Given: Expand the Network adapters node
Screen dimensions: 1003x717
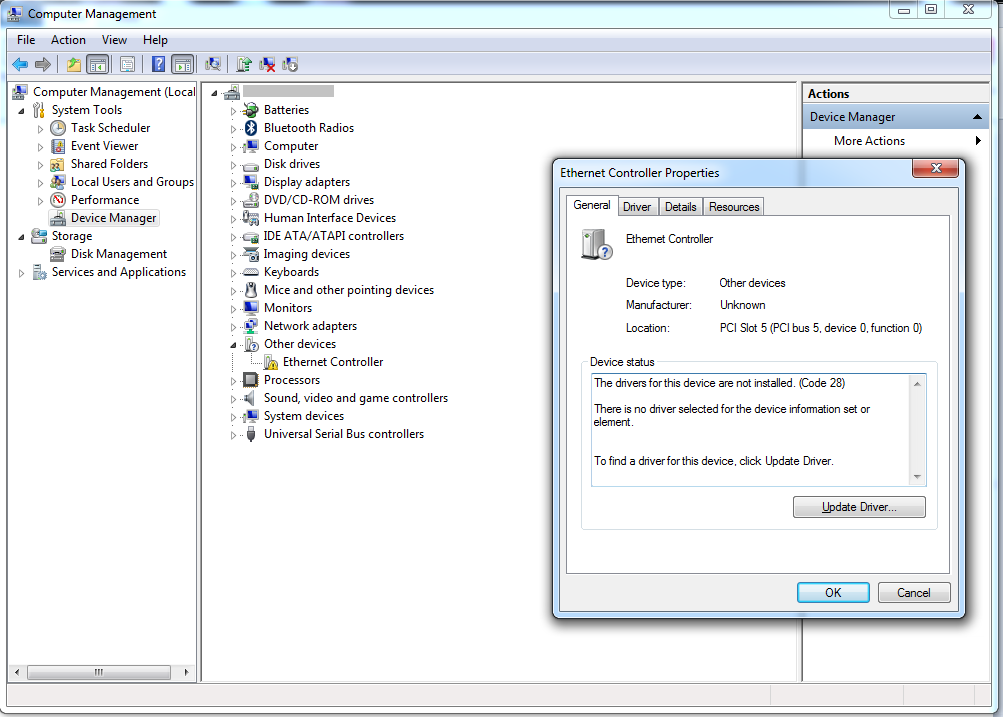Looking at the screenshot, I should [x=233, y=327].
